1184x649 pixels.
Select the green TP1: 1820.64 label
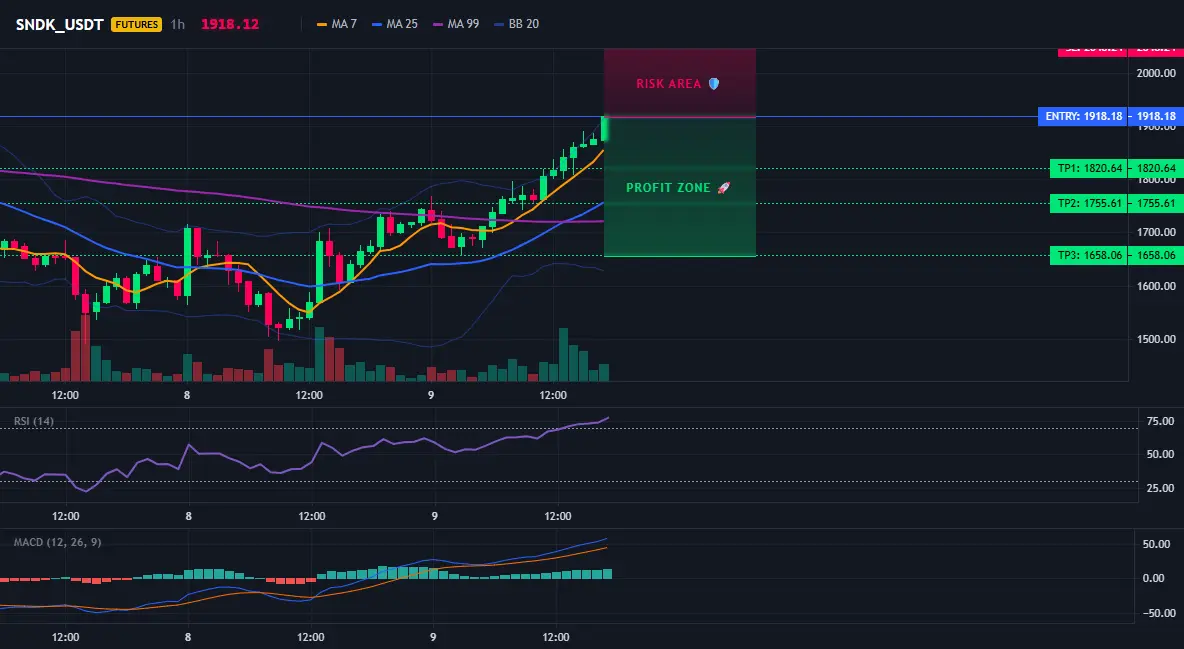[1090, 168]
